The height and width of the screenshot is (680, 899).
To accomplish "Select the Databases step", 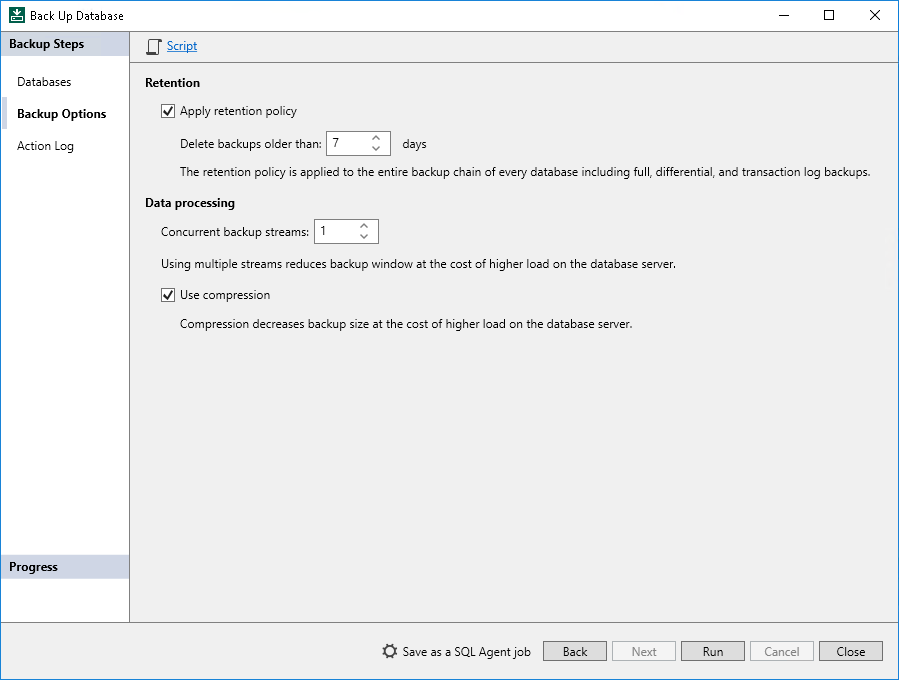I will (x=44, y=81).
